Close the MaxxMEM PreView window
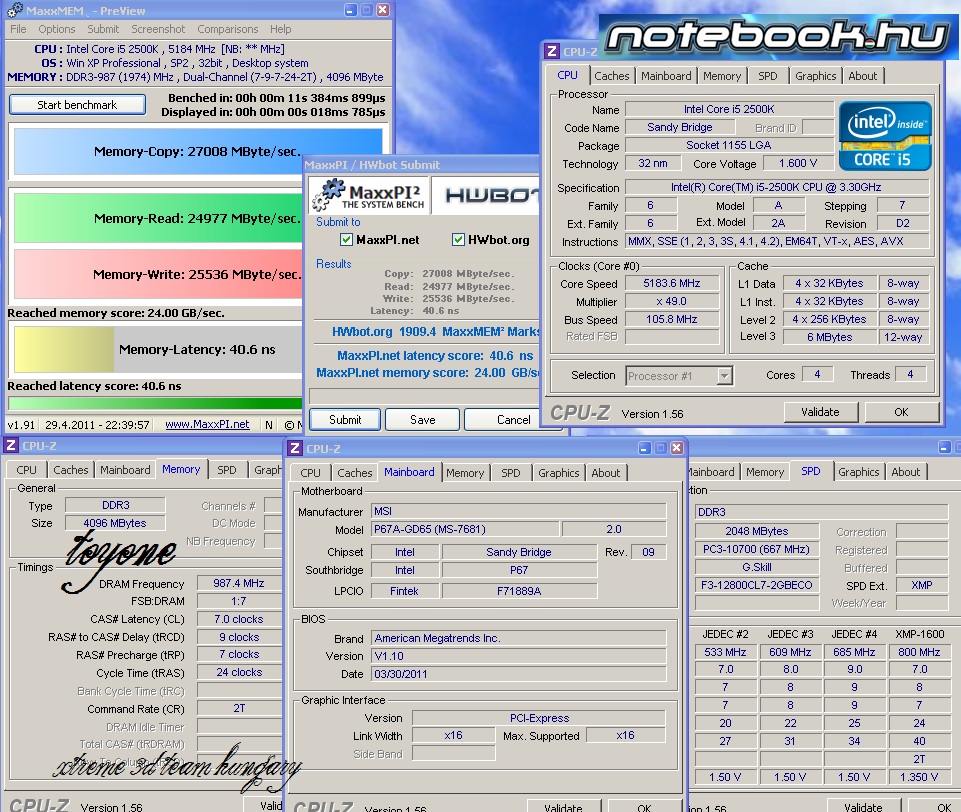 tap(382, 10)
